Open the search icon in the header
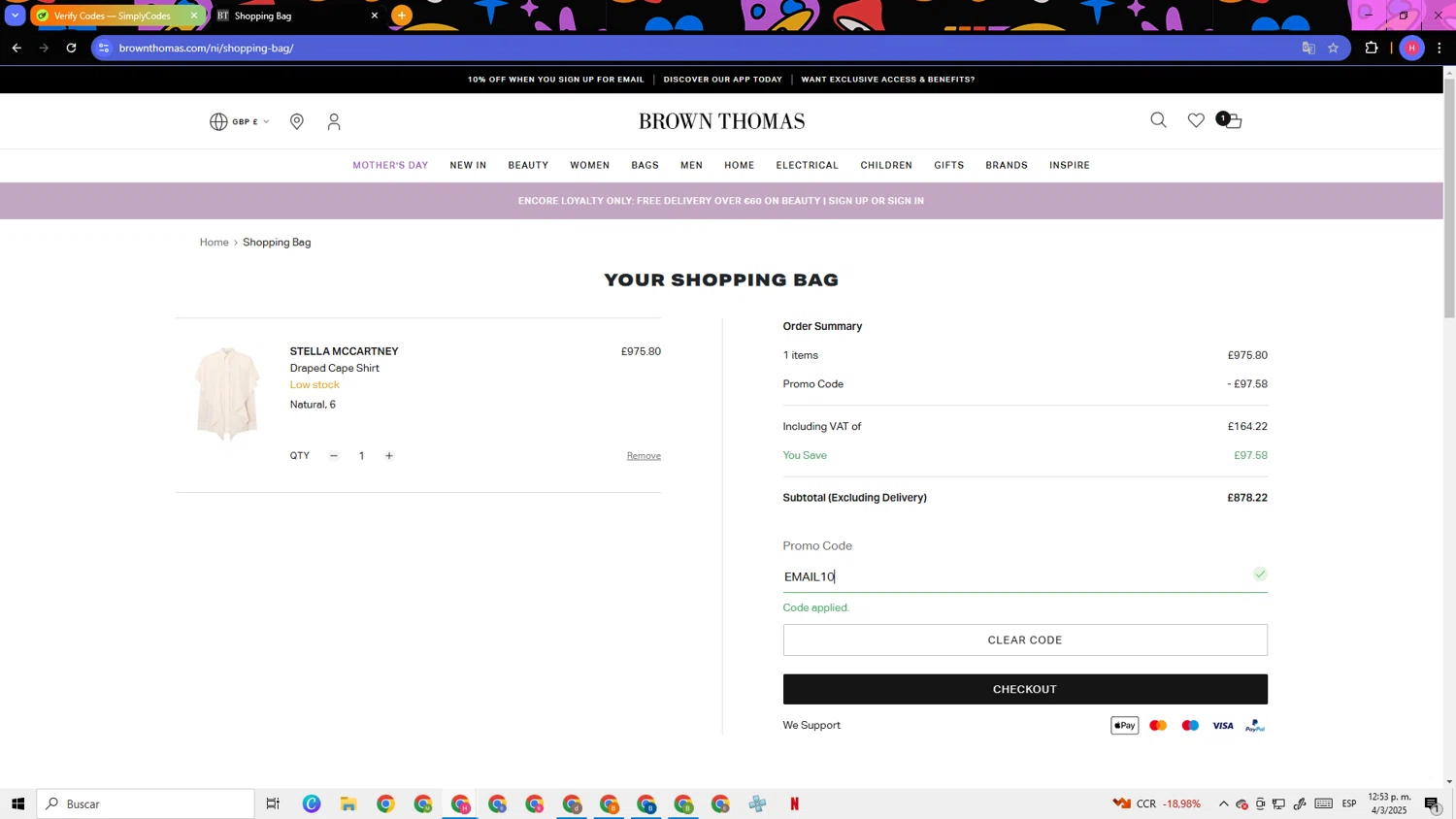Viewport: 1456px width, 819px height. [1158, 120]
